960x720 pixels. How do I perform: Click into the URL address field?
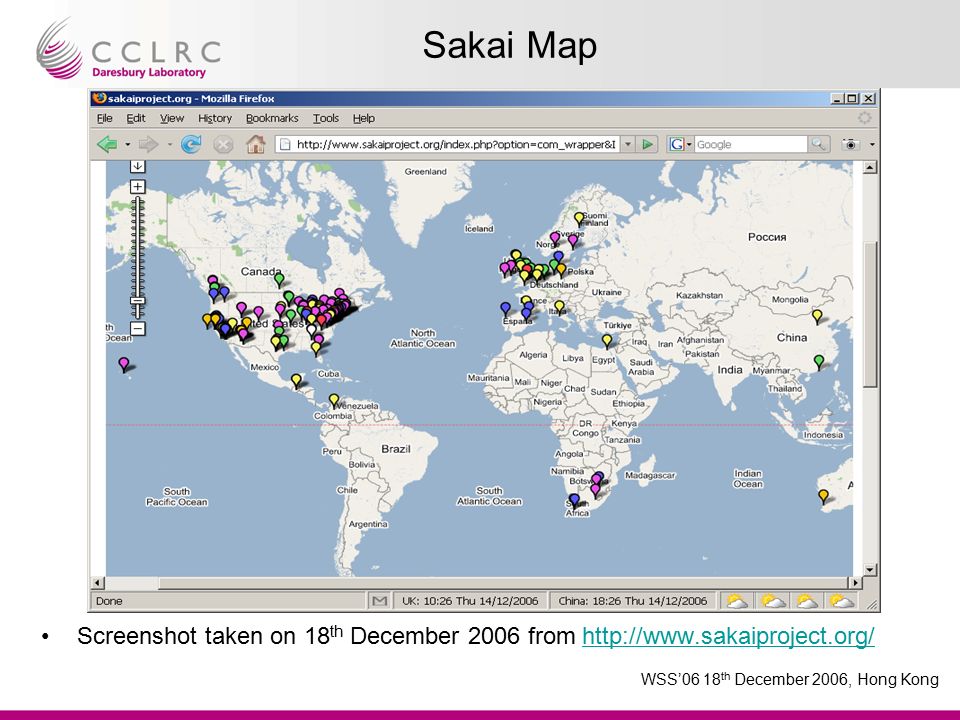[x=448, y=144]
